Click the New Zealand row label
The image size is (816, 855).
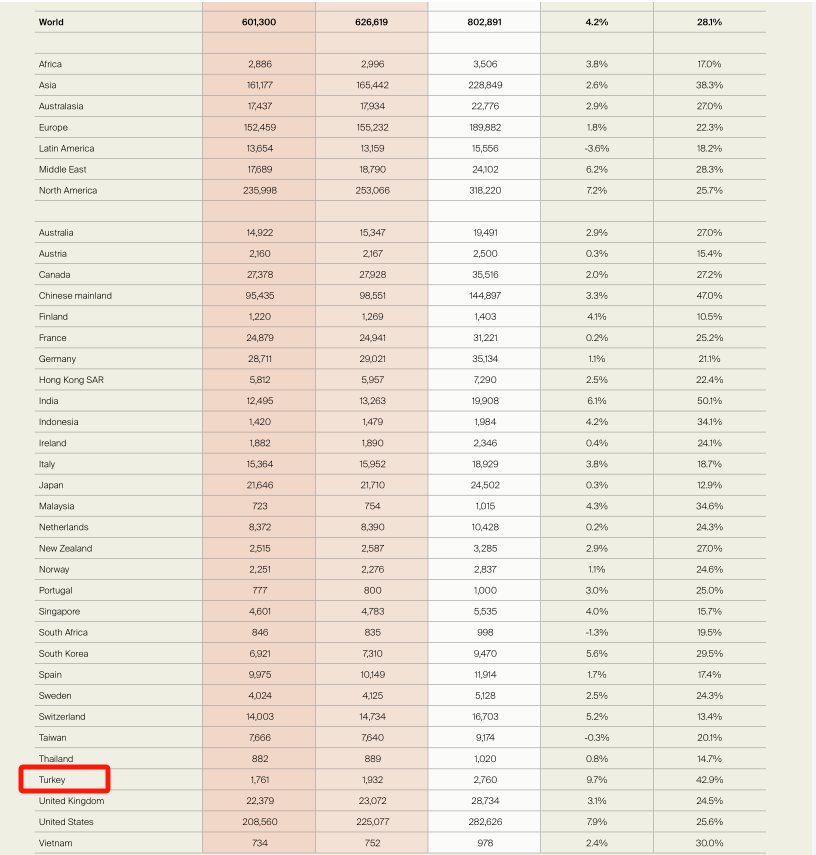click(65, 548)
